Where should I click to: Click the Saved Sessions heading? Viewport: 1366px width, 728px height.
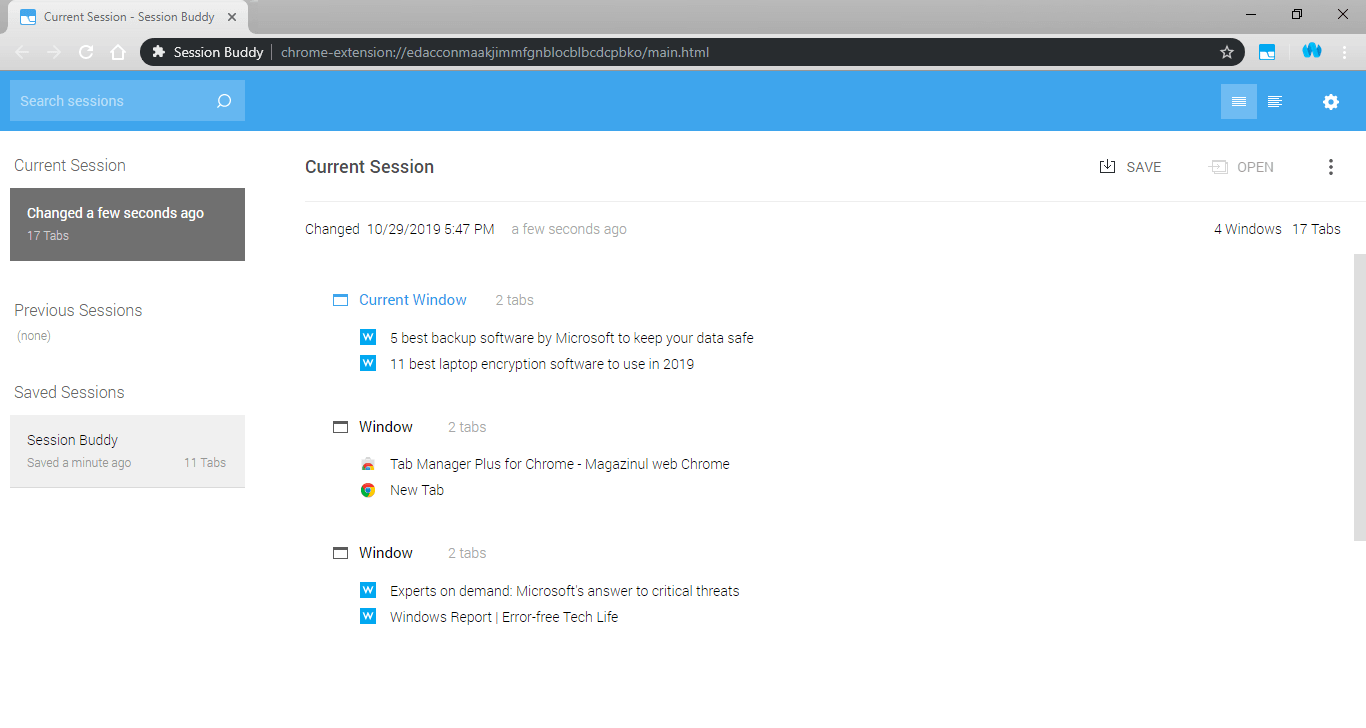69,392
